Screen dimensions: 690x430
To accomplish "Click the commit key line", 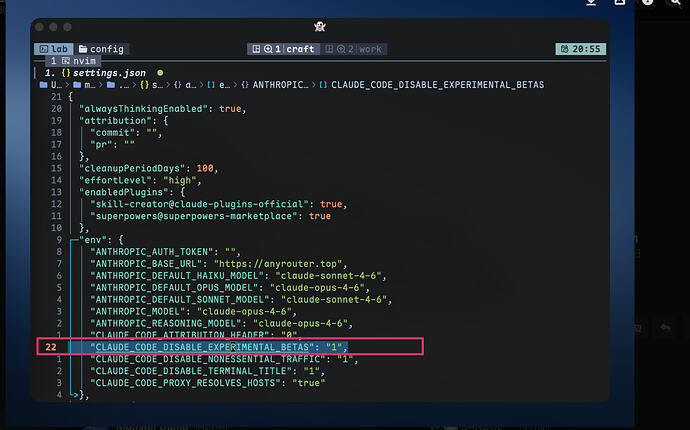I will tap(126, 132).
